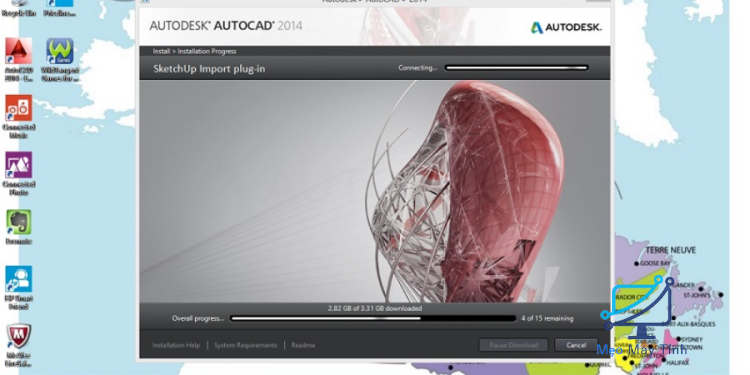750x375 pixels.
Task: Click the '4 of 15 remaining' text
Action: [547, 319]
